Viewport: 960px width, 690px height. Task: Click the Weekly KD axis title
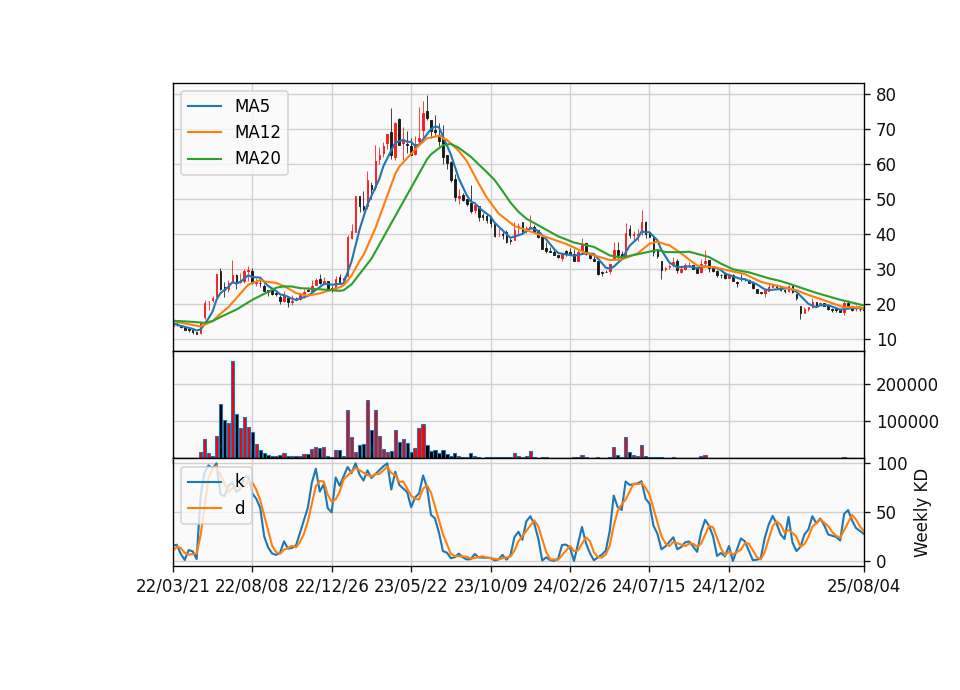point(921,513)
